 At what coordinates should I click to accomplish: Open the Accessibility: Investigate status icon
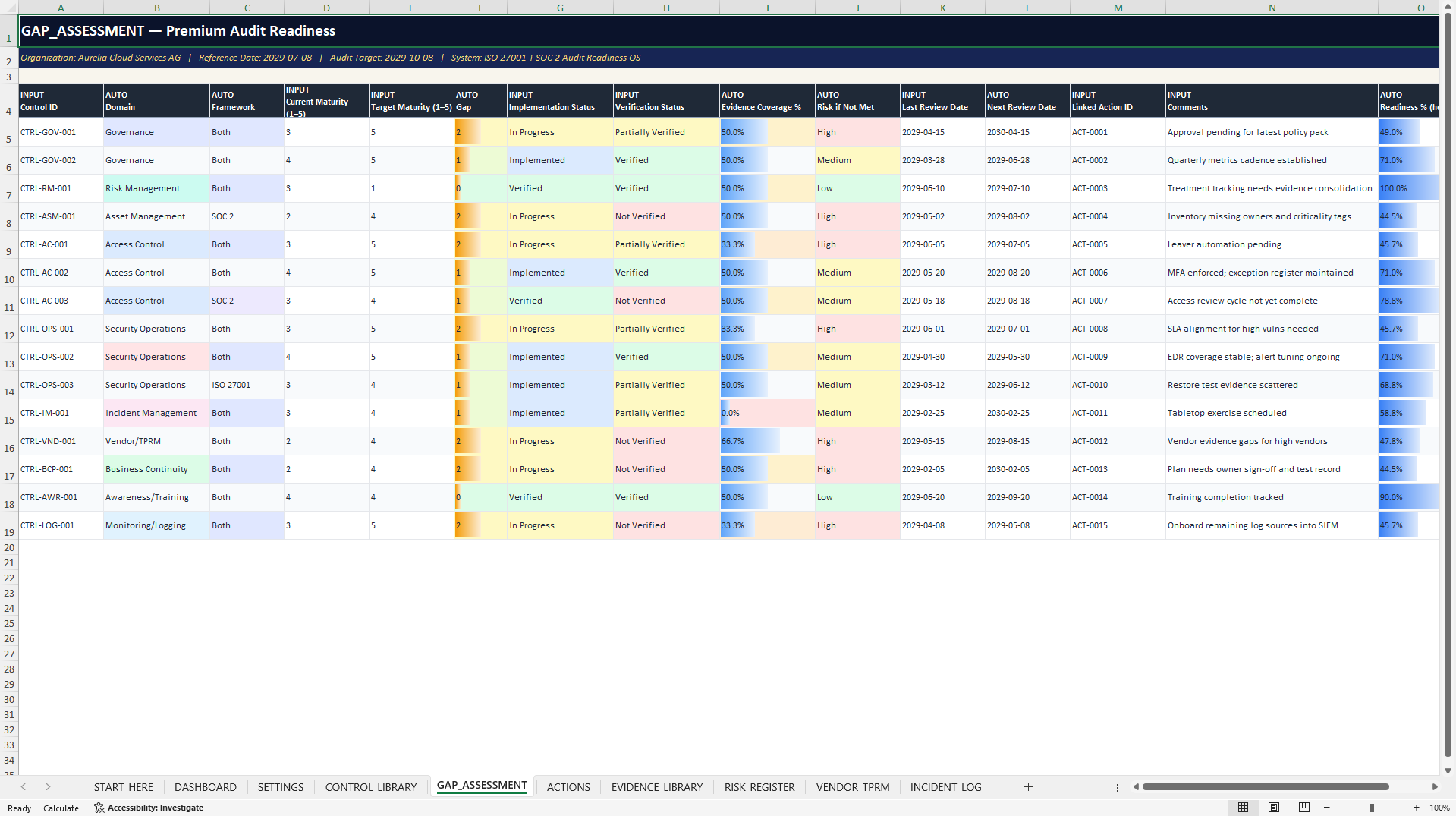[99, 808]
